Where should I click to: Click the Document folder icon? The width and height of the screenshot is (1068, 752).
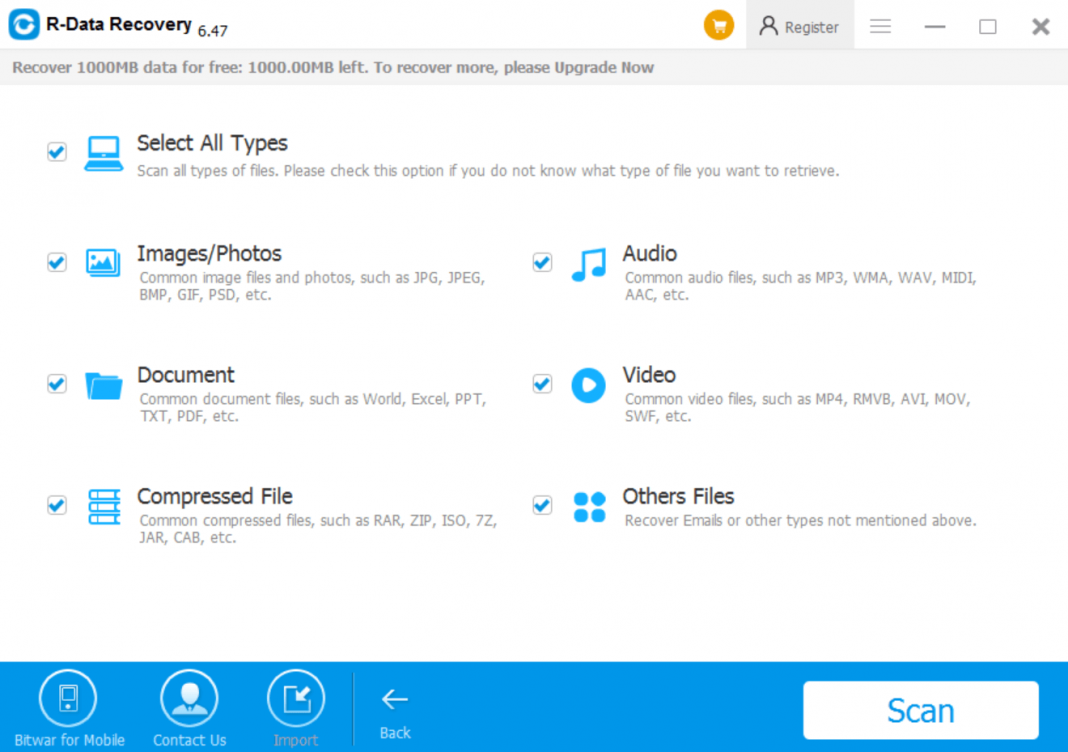tap(102, 385)
